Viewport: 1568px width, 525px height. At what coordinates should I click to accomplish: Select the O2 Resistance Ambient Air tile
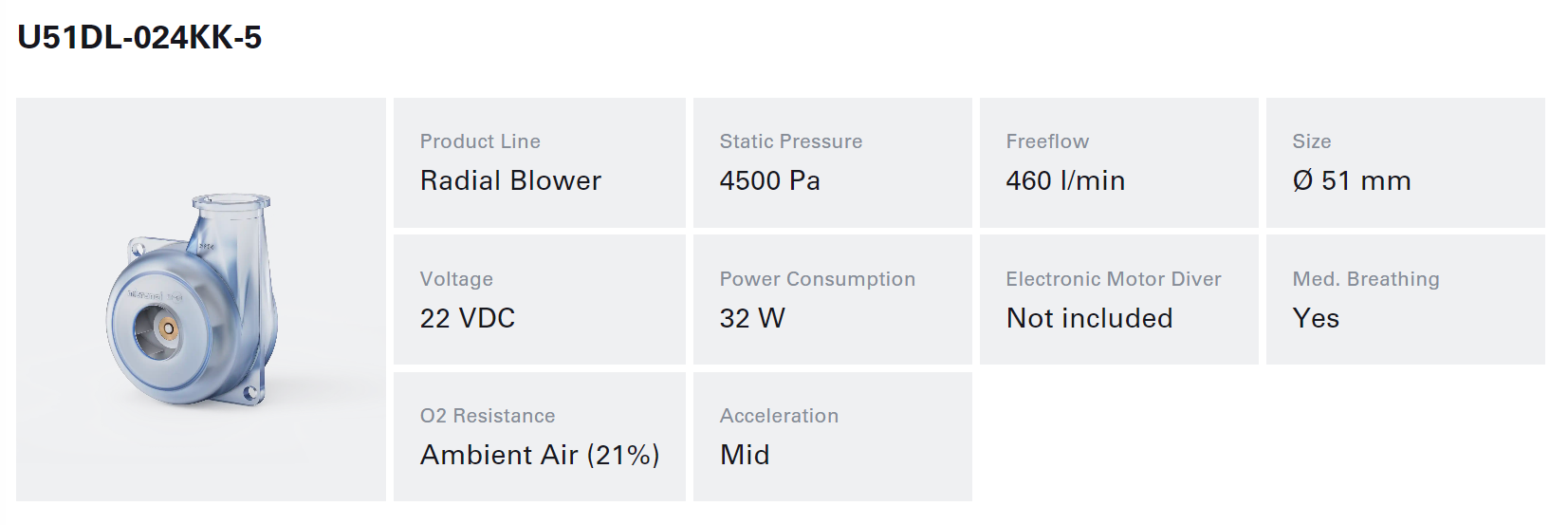tap(540, 437)
